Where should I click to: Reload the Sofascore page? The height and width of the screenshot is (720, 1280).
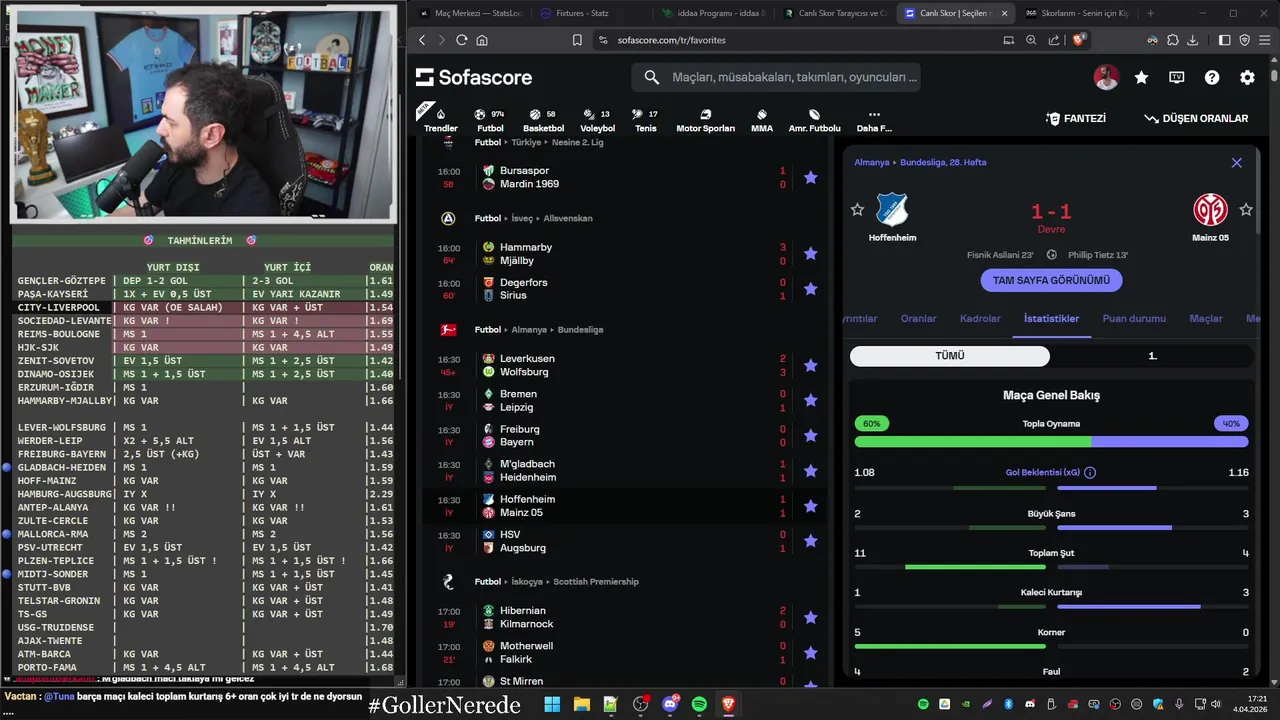click(461, 40)
